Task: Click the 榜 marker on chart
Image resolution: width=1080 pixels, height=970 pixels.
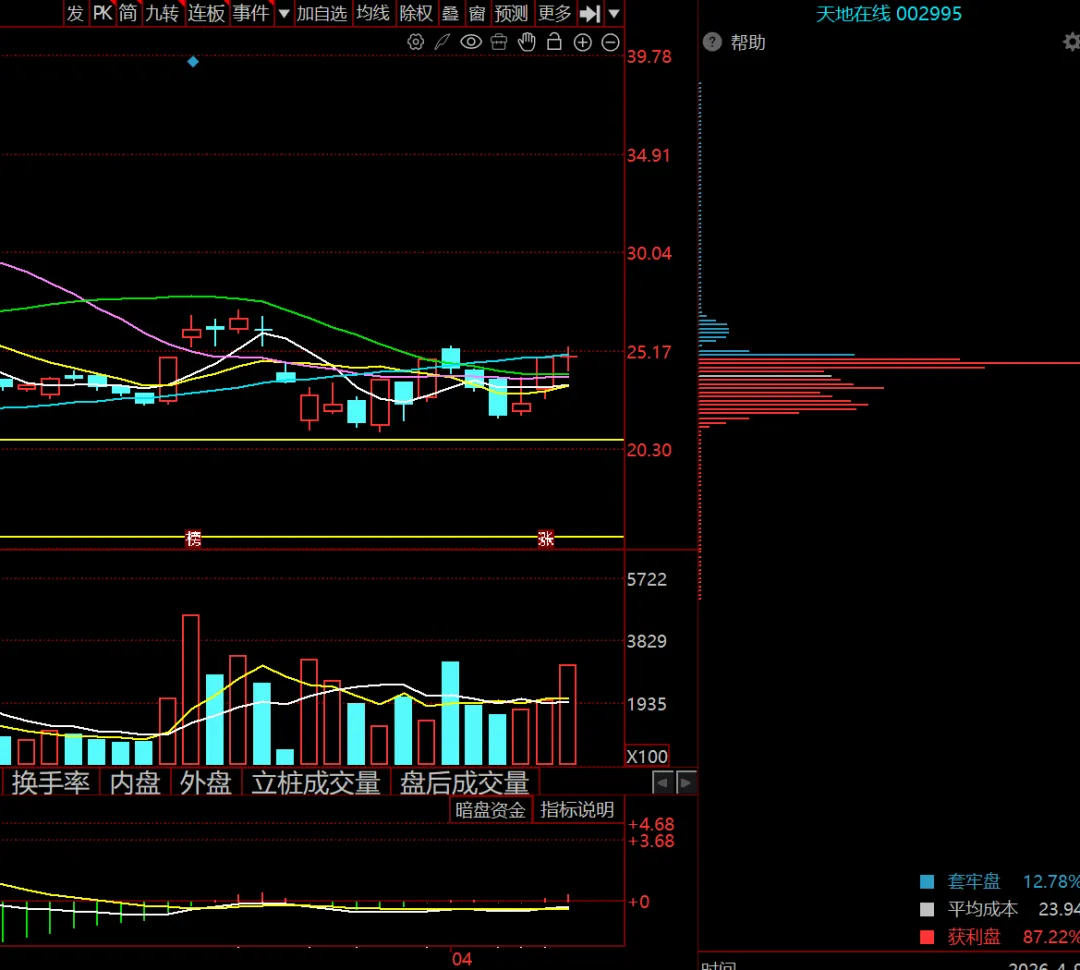Action: point(194,538)
